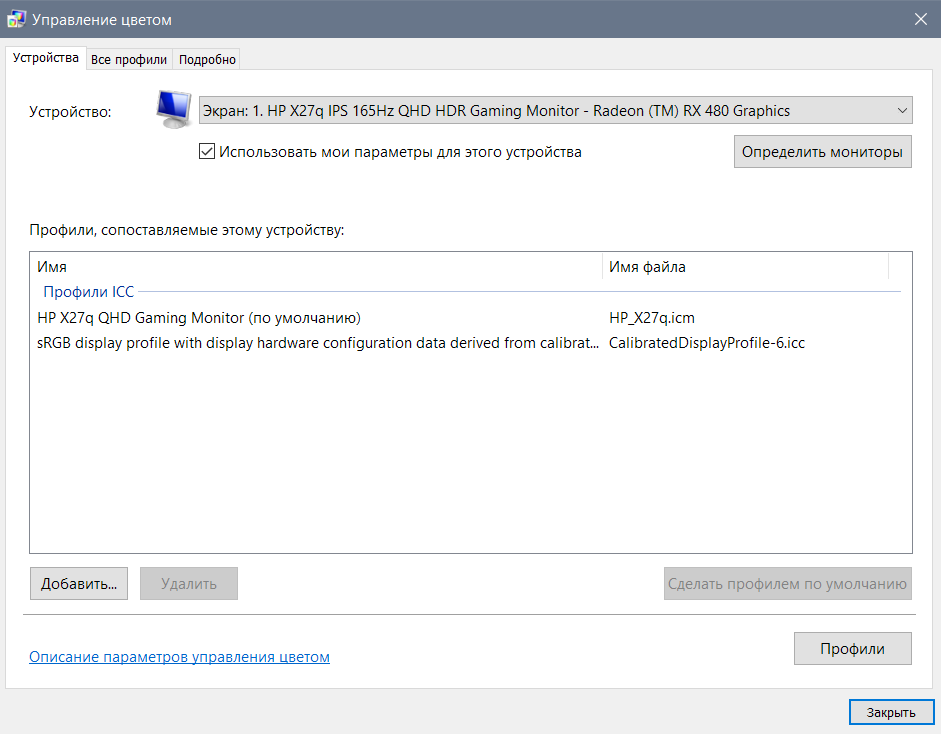The width and height of the screenshot is (941, 734).
Task: Open the Все профили tab
Action: coord(129,59)
